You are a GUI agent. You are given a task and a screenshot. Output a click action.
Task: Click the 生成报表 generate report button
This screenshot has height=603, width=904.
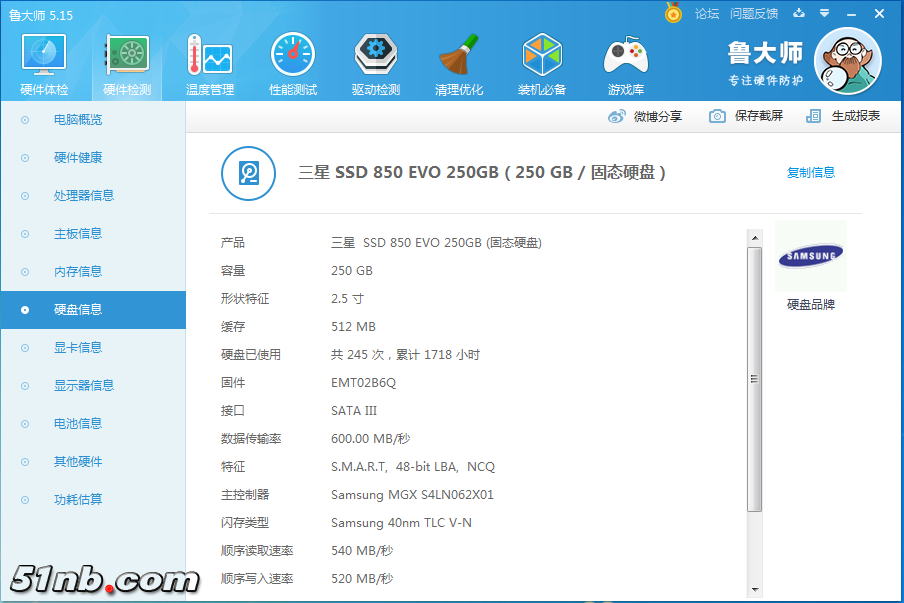[845, 116]
